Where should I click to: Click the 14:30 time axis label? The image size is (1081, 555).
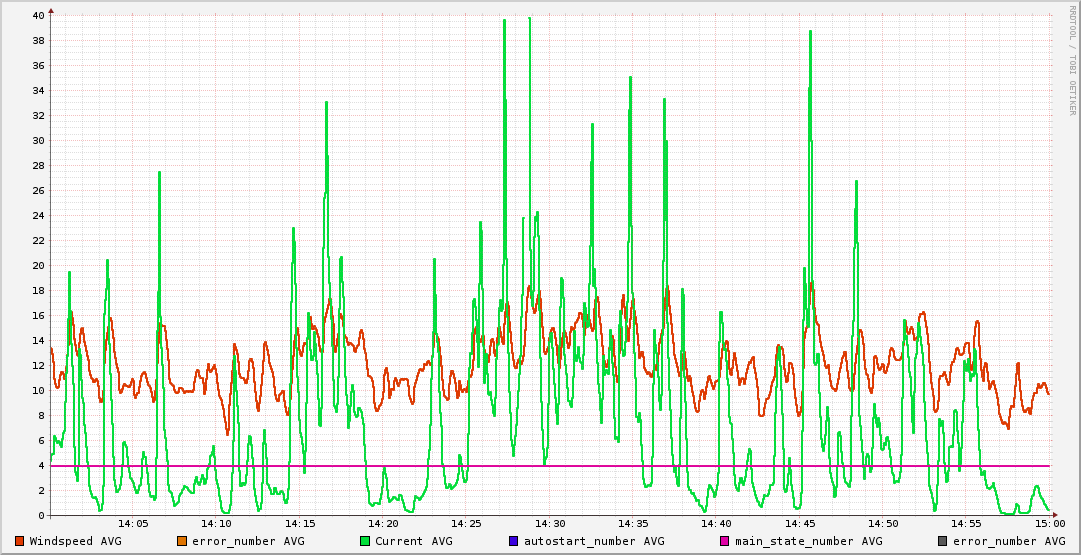coord(550,523)
